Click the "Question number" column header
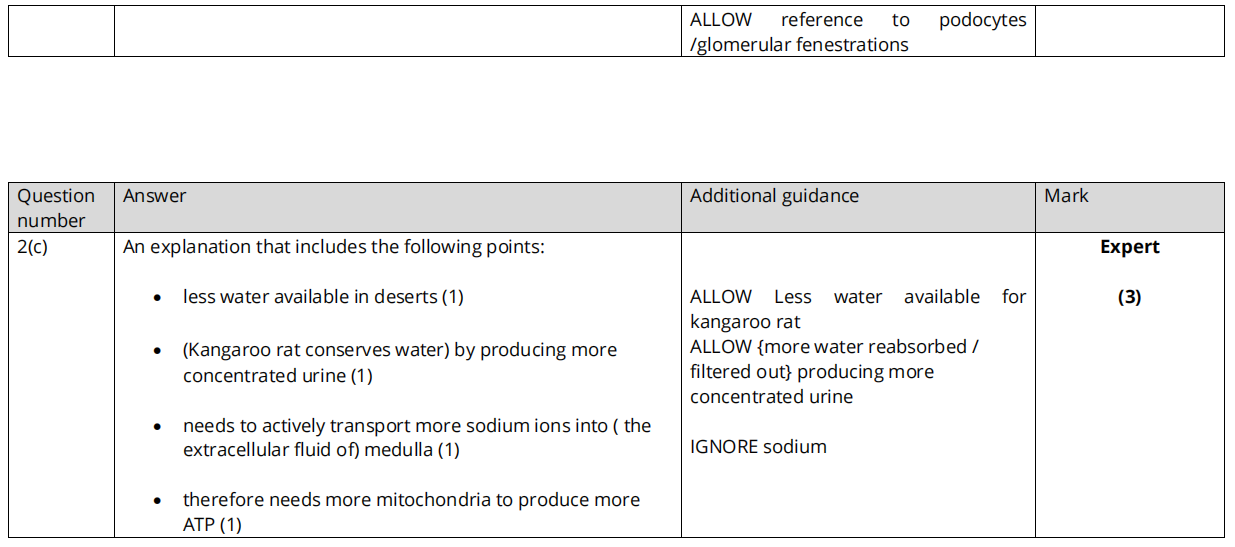 point(57,208)
